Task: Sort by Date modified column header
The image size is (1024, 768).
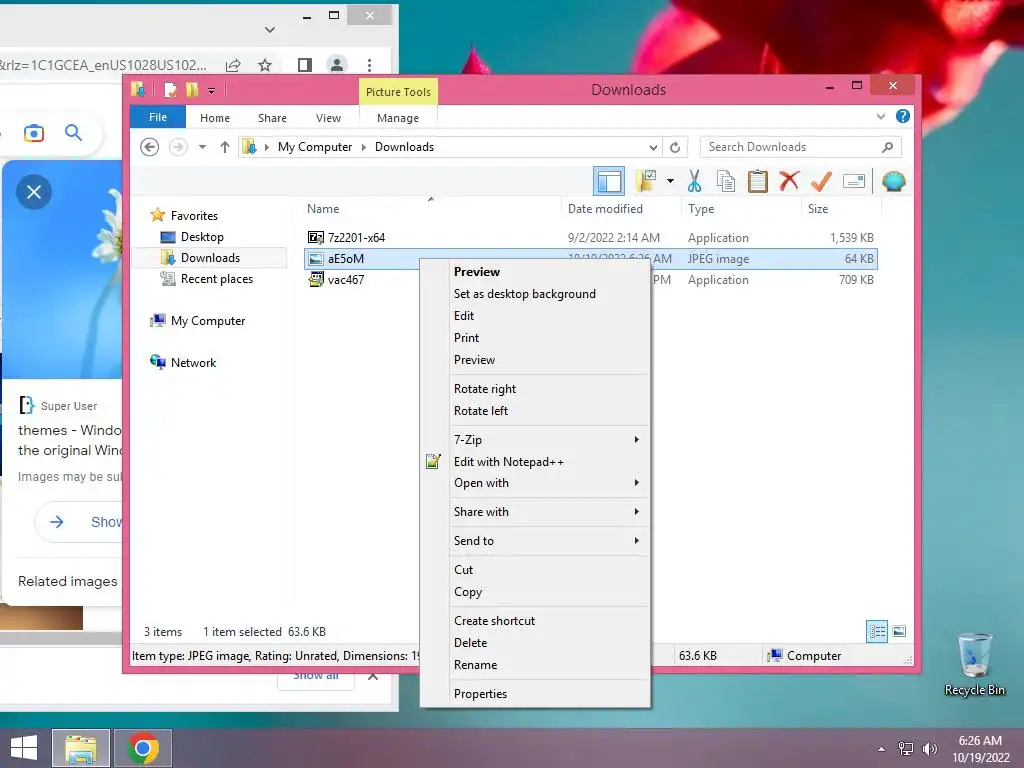Action: 605,209
